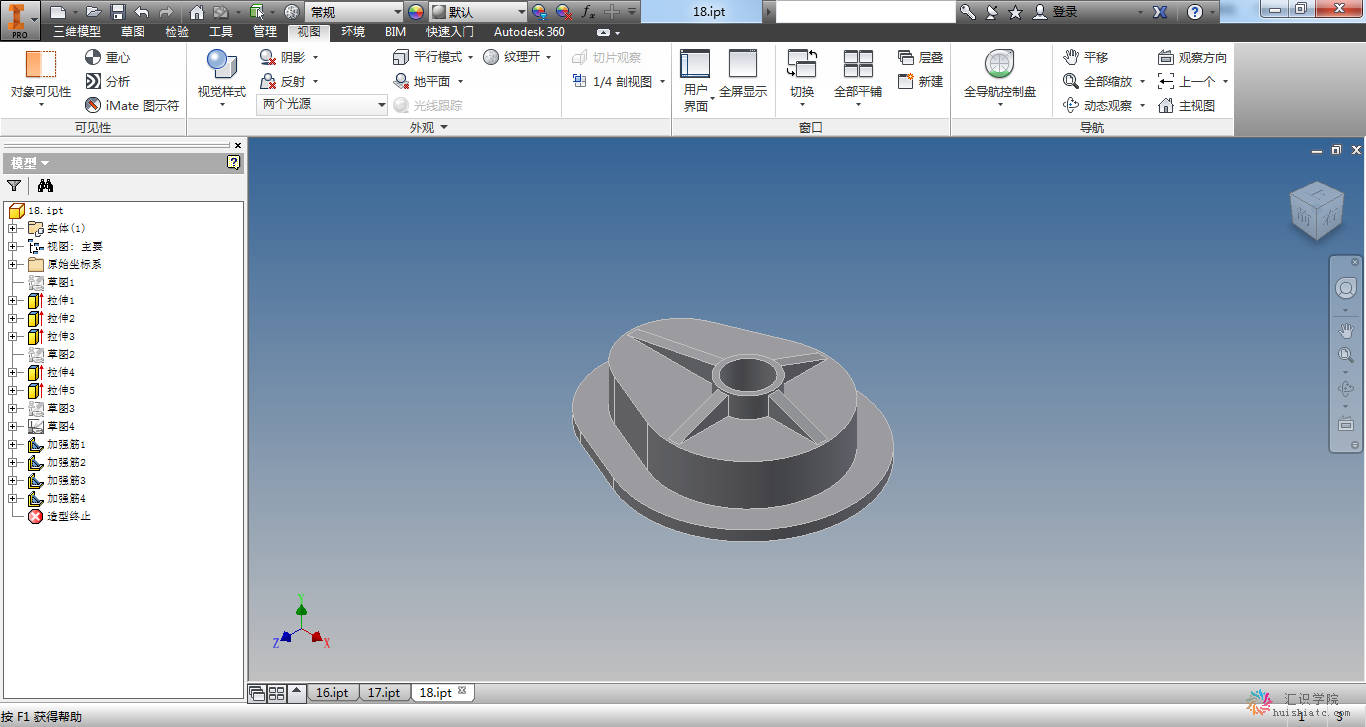Screen dimensions: 1366x727
Task: Click the 层叠 cascade windows icon
Action: click(906, 57)
